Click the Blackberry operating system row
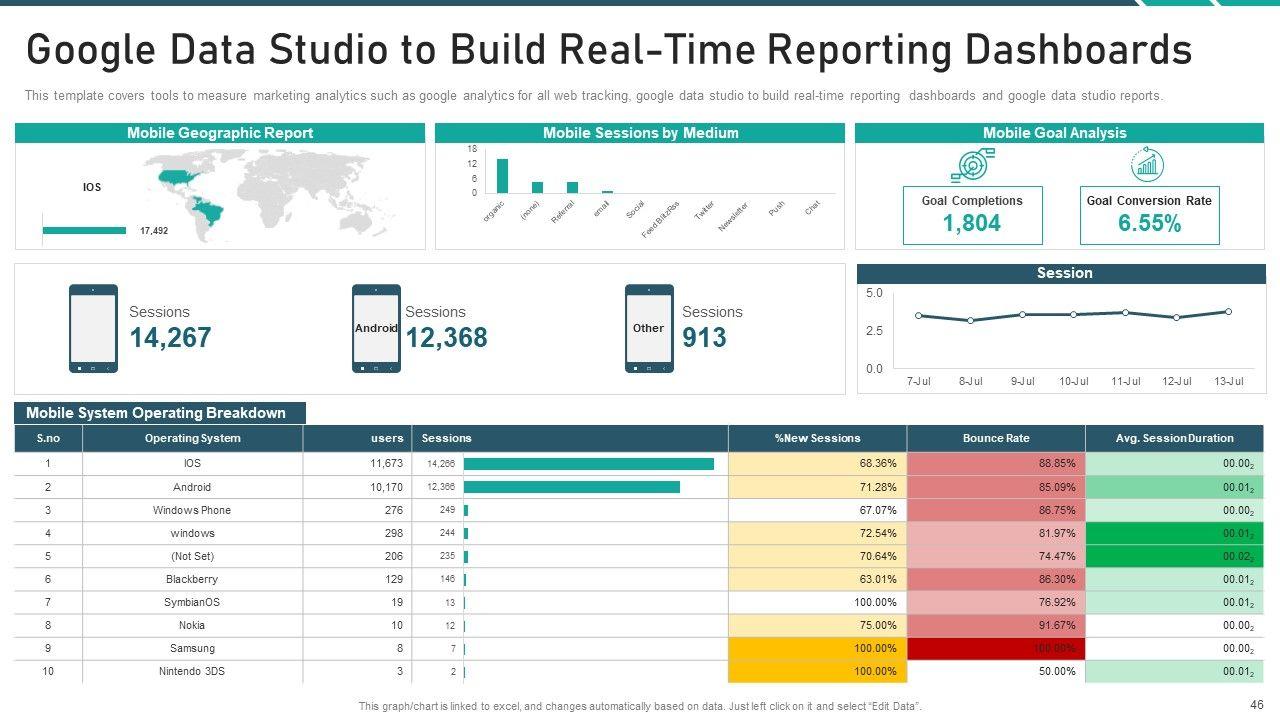The height and width of the screenshot is (720, 1280). [x=192, y=579]
